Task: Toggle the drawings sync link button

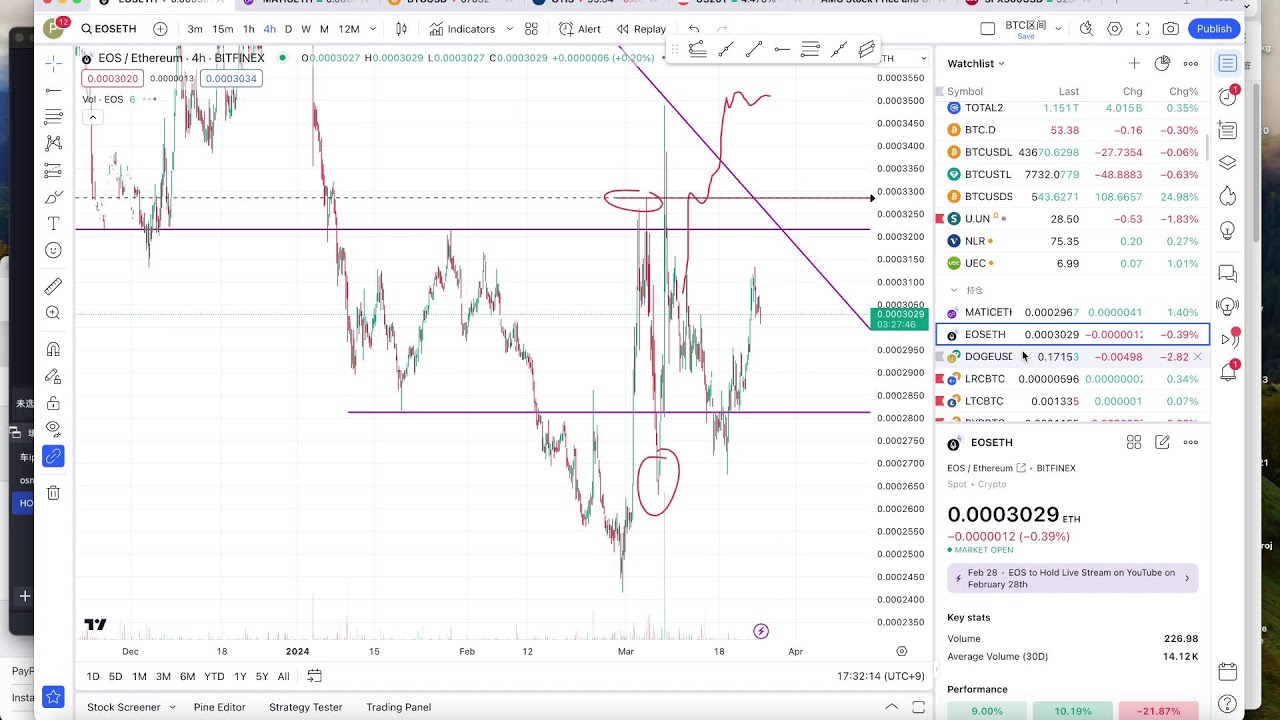Action: (x=53, y=457)
